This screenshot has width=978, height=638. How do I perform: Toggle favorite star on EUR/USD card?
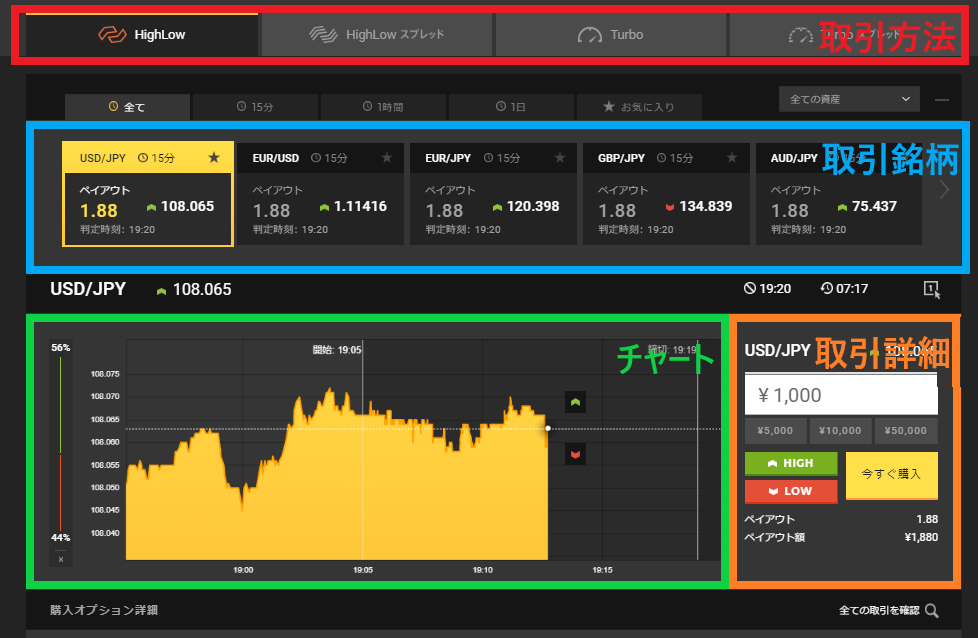pyautogui.click(x=387, y=158)
